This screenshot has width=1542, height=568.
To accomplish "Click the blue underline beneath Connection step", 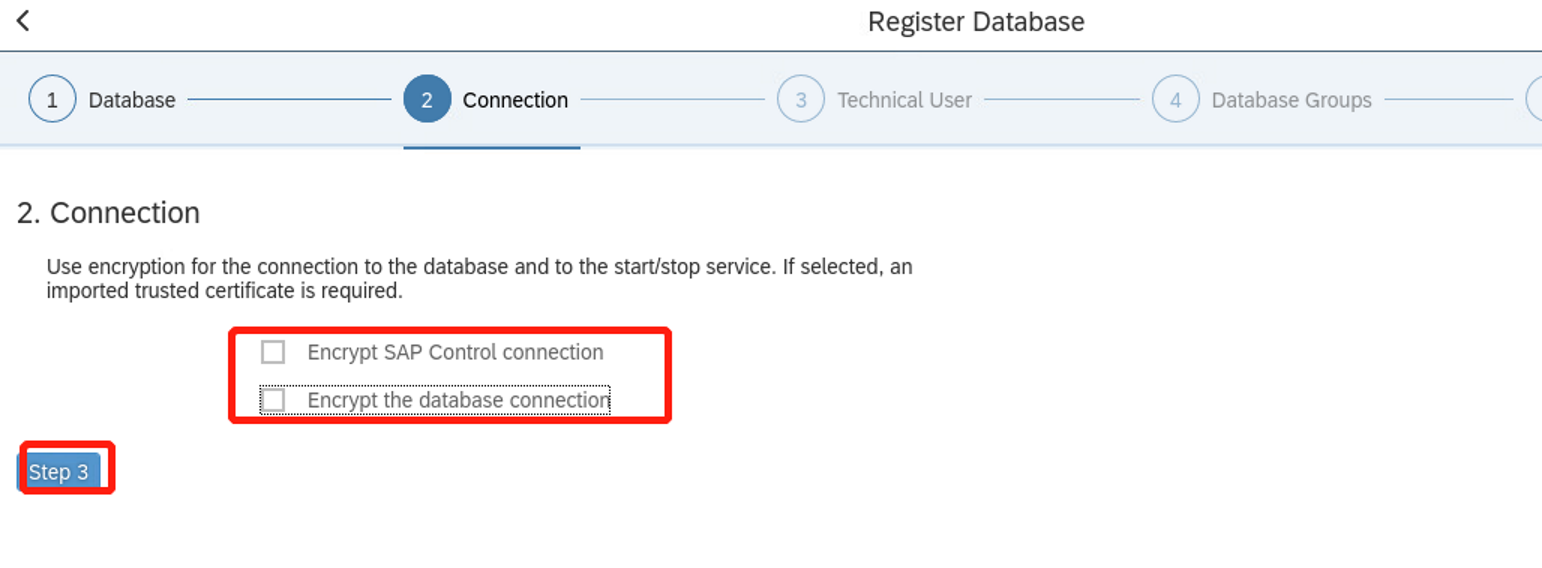I will tap(492, 147).
